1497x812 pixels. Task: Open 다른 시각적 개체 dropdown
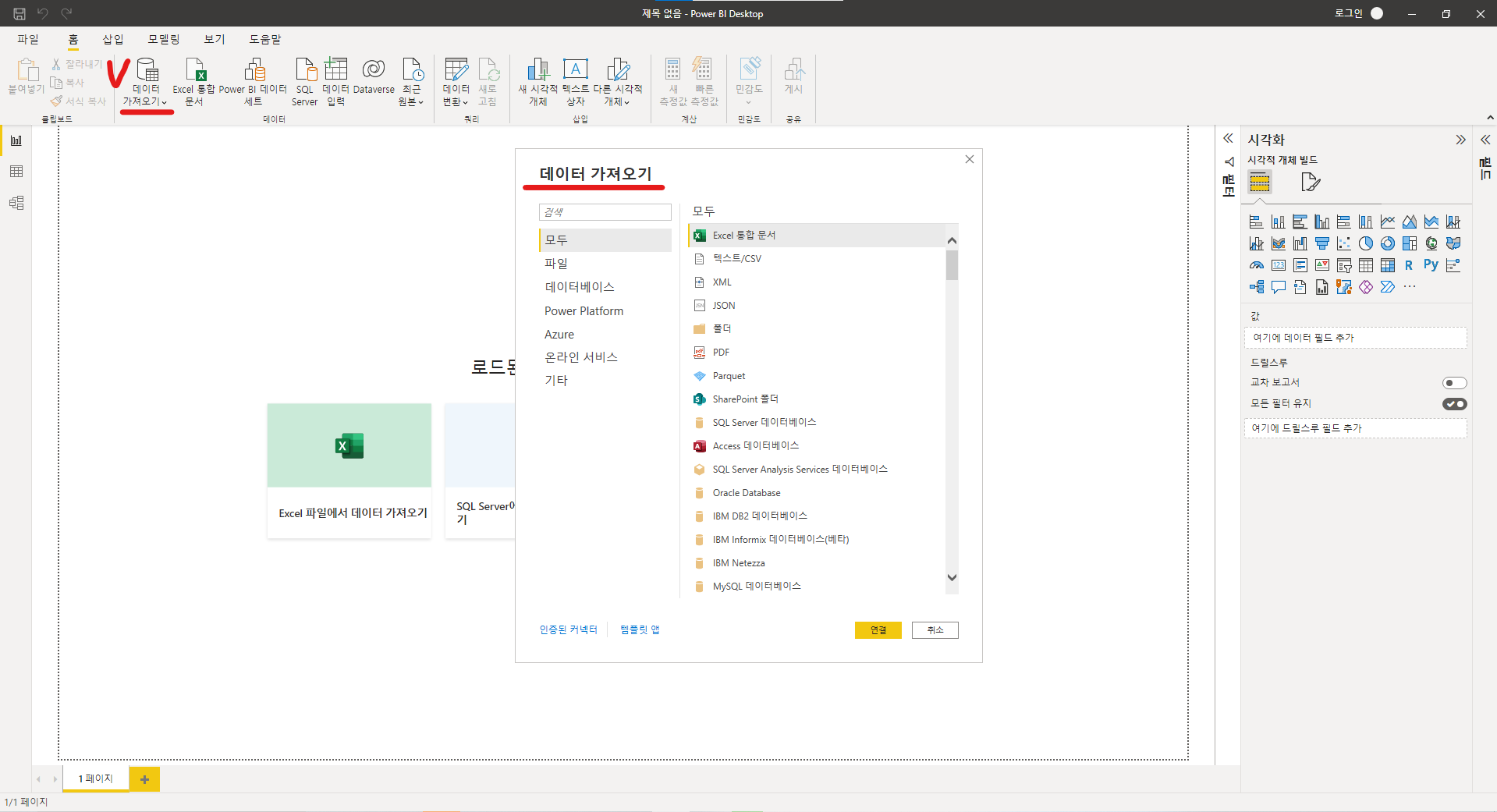pyautogui.click(x=617, y=82)
